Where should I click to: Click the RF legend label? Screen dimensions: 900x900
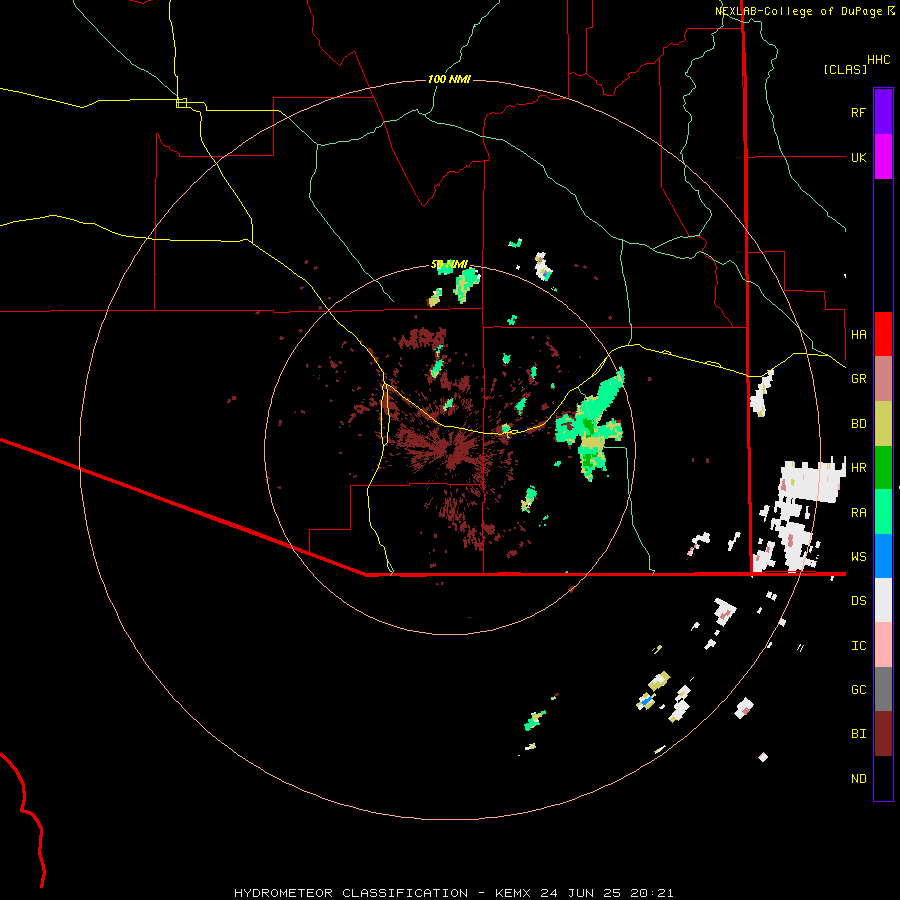pyautogui.click(x=858, y=112)
